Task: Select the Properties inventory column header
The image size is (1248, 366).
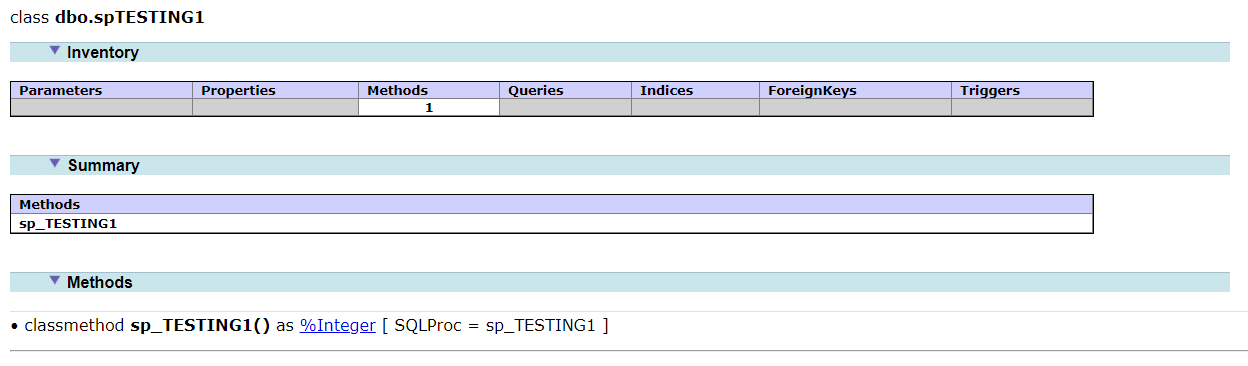Action: pyautogui.click(x=275, y=90)
